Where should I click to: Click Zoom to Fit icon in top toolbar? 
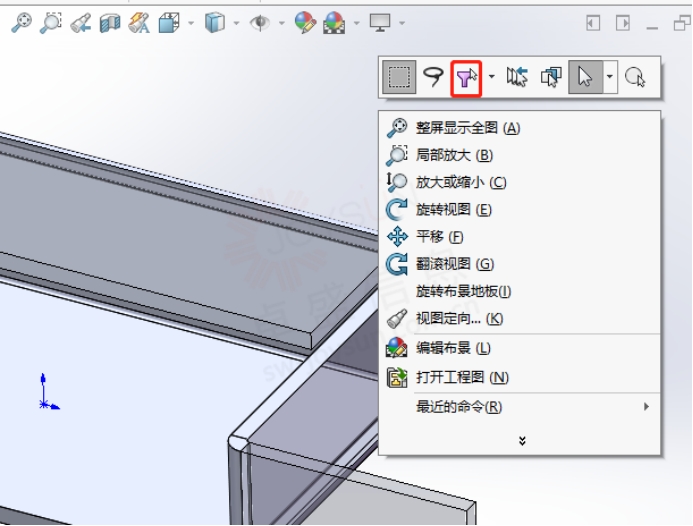22,22
